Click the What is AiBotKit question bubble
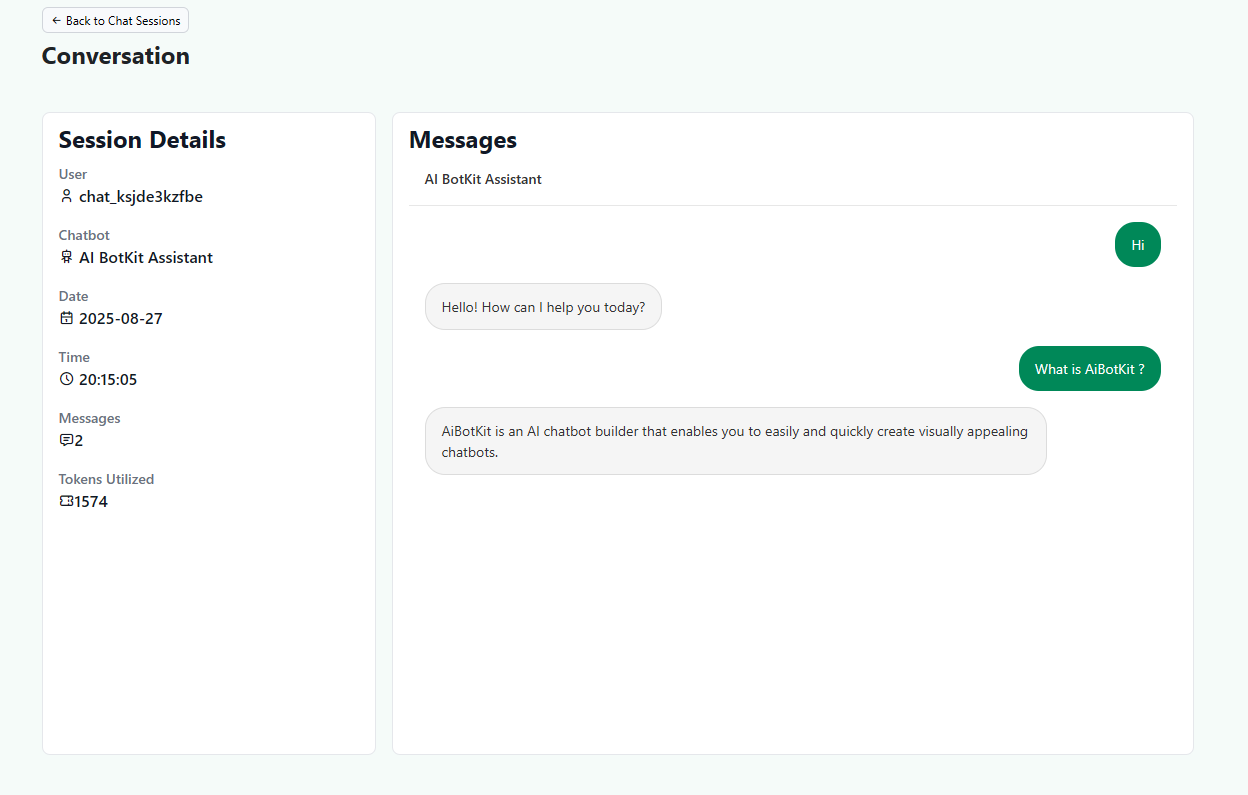This screenshot has height=795, width=1248. click(1089, 368)
